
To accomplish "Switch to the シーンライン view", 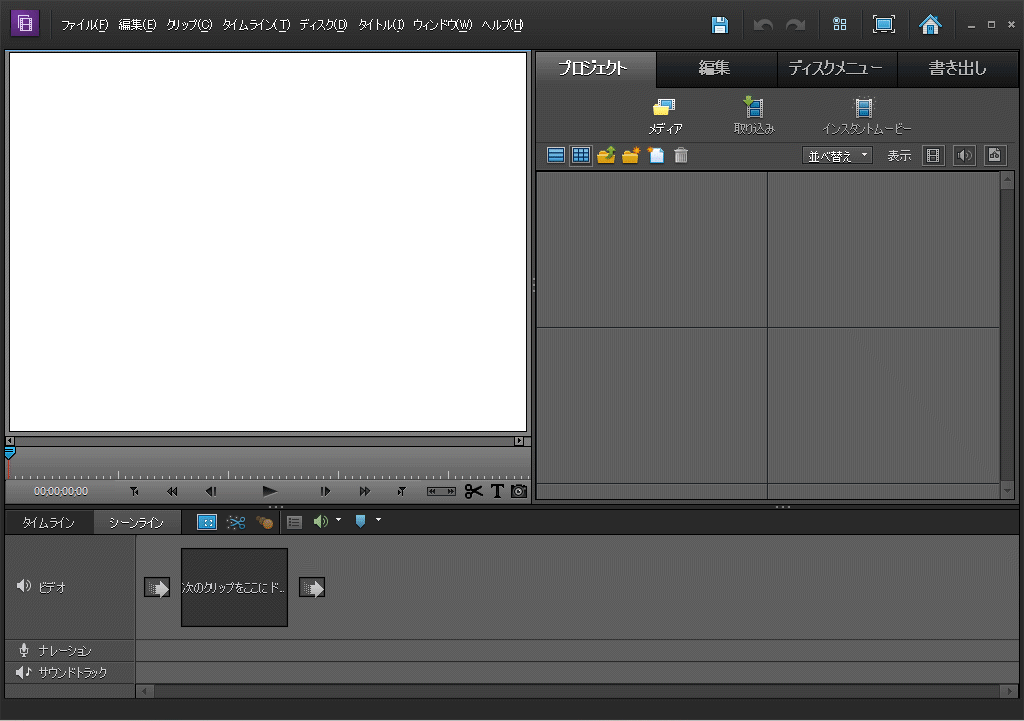I will [136, 521].
